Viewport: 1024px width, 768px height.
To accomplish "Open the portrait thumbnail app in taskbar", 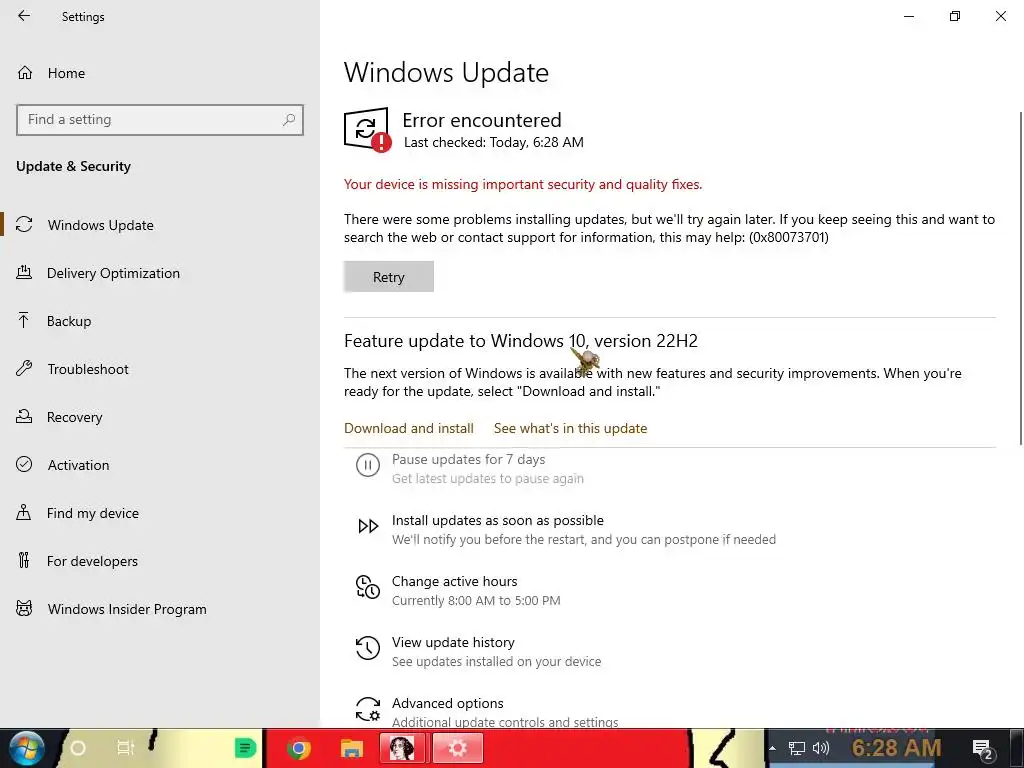I will pyautogui.click(x=402, y=748).
